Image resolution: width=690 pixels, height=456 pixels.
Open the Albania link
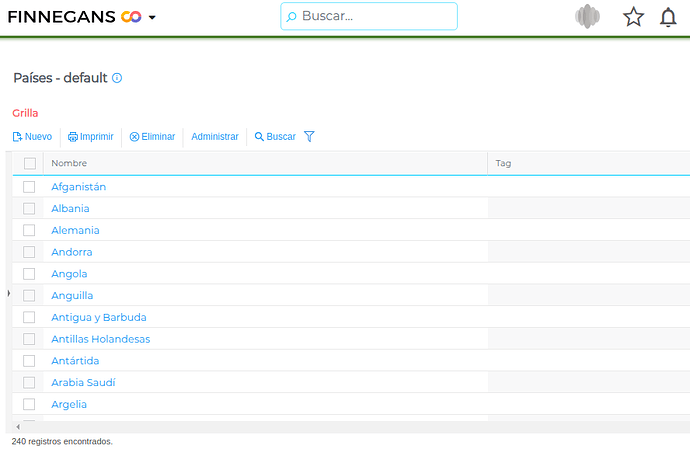70,209
